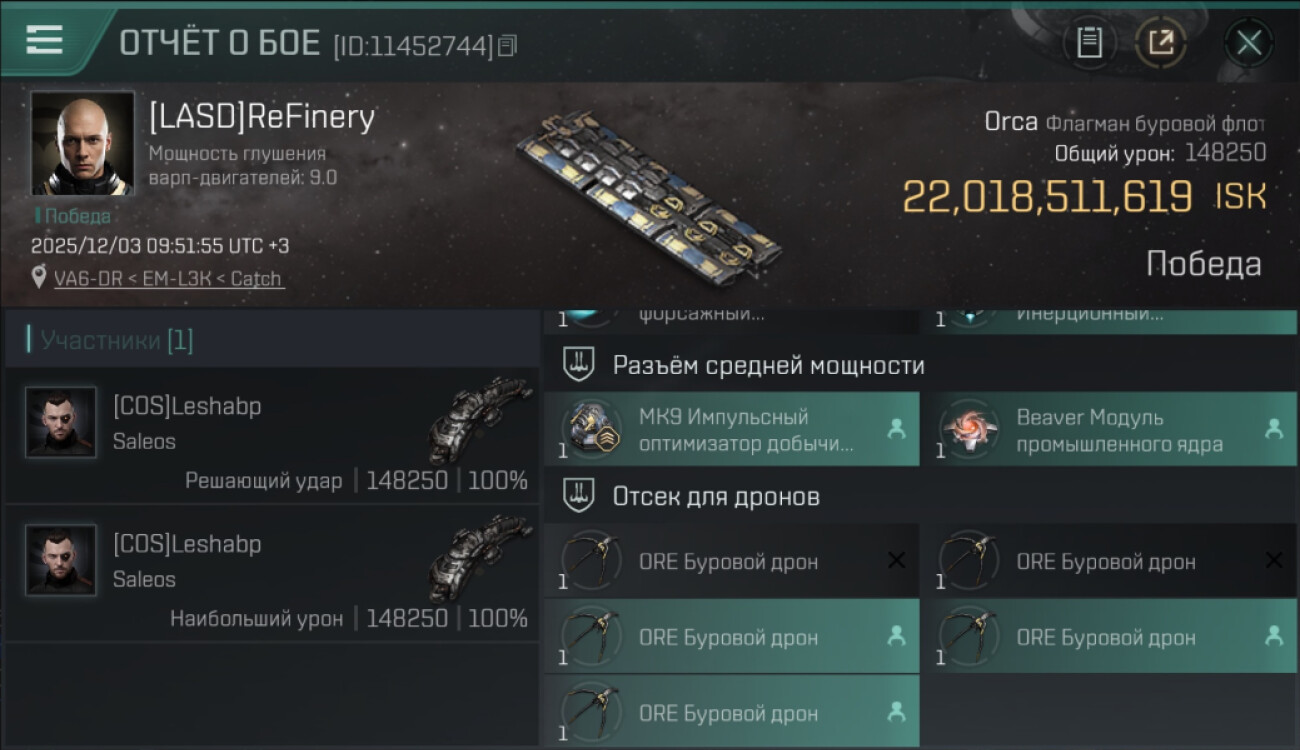Click the Отсек для дронов section header

point(716,496)
